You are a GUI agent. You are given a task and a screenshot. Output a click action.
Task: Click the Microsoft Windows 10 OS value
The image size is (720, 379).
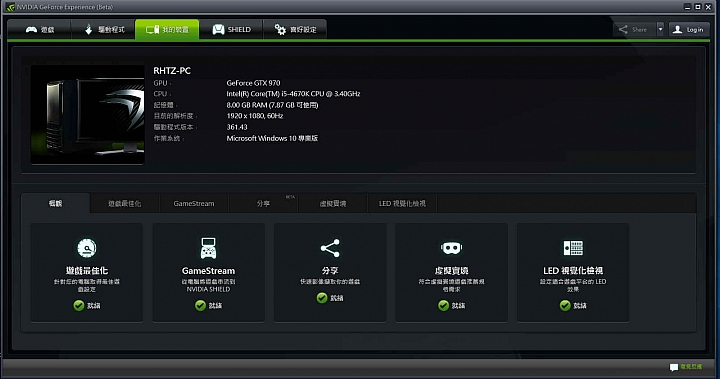272,138
